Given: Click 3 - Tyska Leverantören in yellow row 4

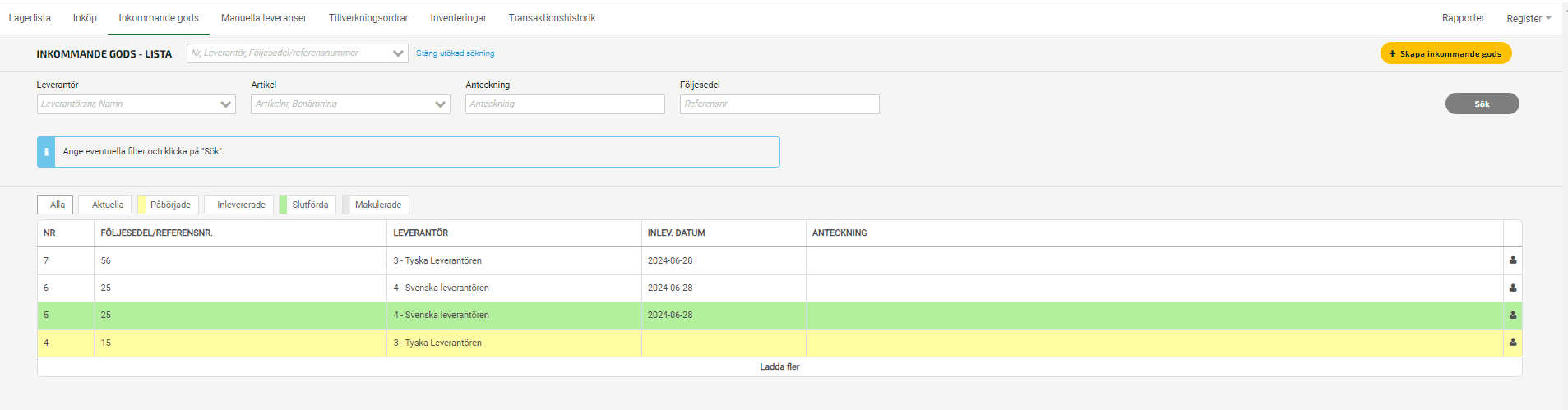Looking at the screenshot, I should point(437,343).
